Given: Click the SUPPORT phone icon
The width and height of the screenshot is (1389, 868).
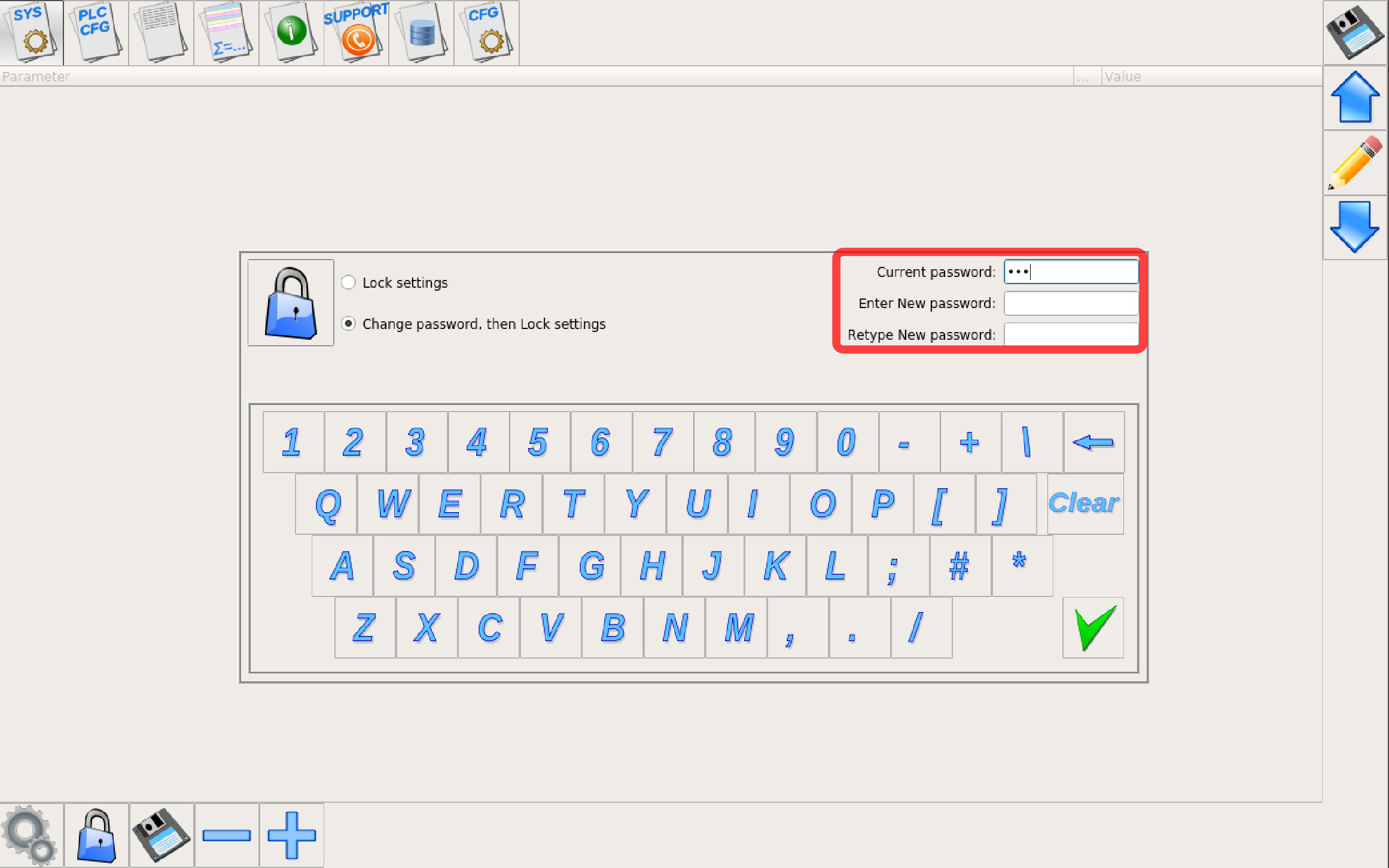Looking at the screenshot, I should (357, 32).
